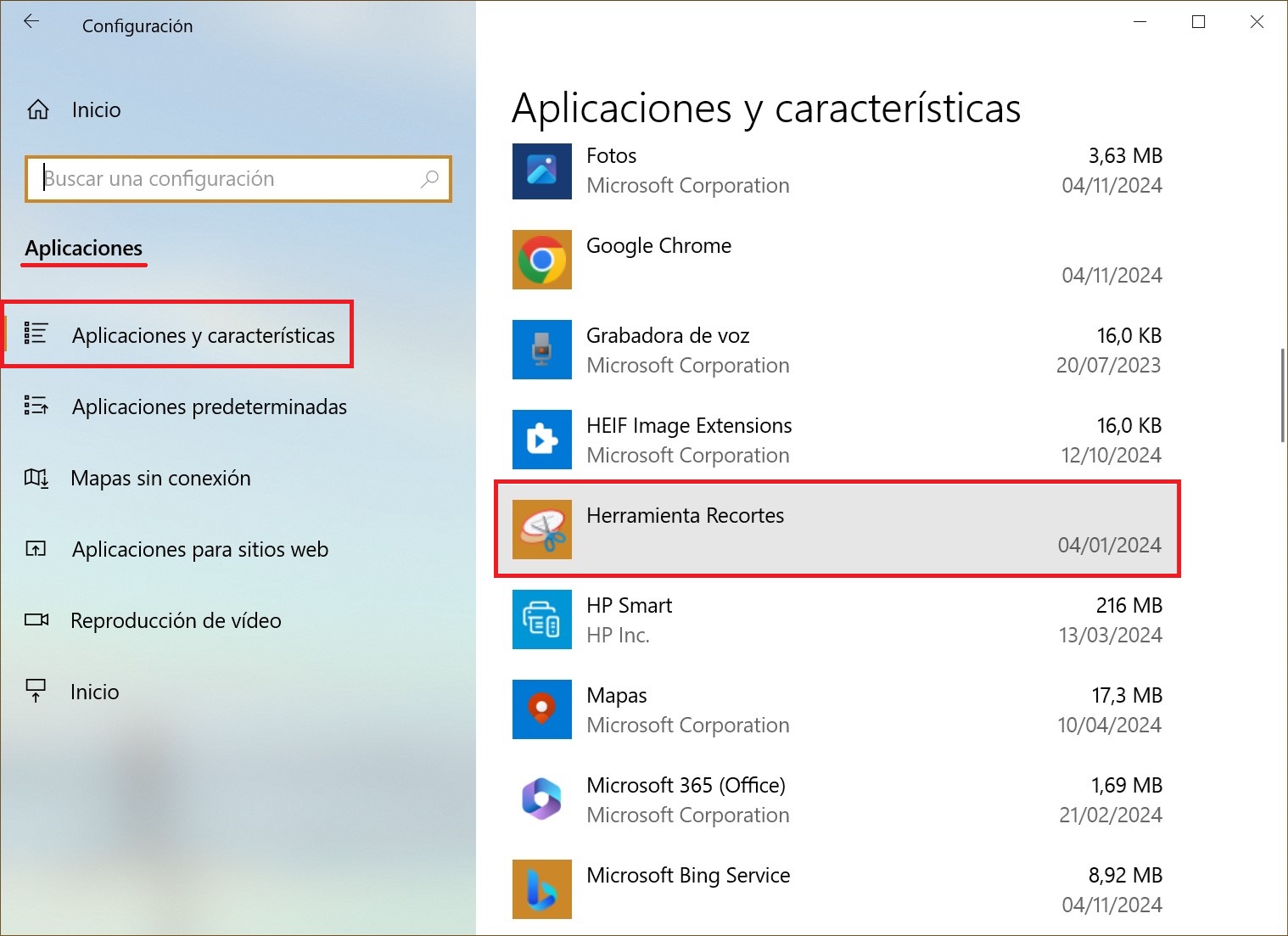Click date 12/10/2024 of HEIF Image Extensions
The image size is (1288, 936).
pos(1111,455)
